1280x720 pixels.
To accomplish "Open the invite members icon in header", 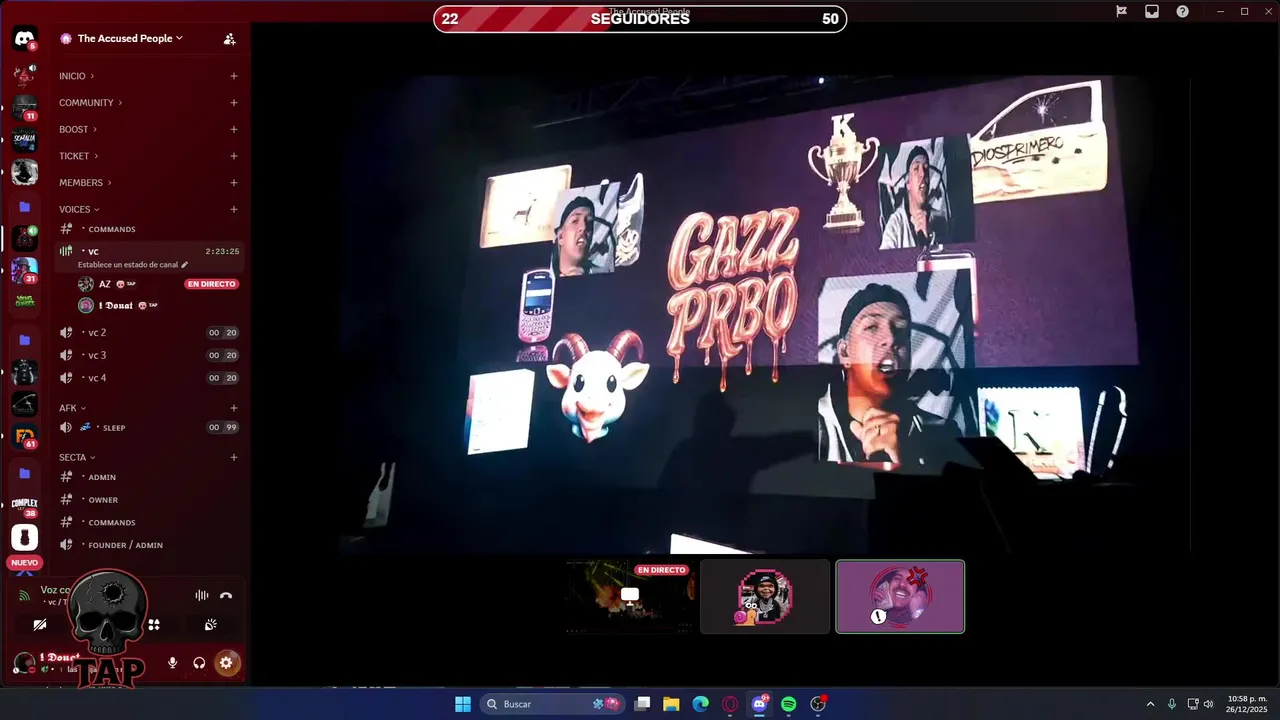I will [x=230, y=39].
